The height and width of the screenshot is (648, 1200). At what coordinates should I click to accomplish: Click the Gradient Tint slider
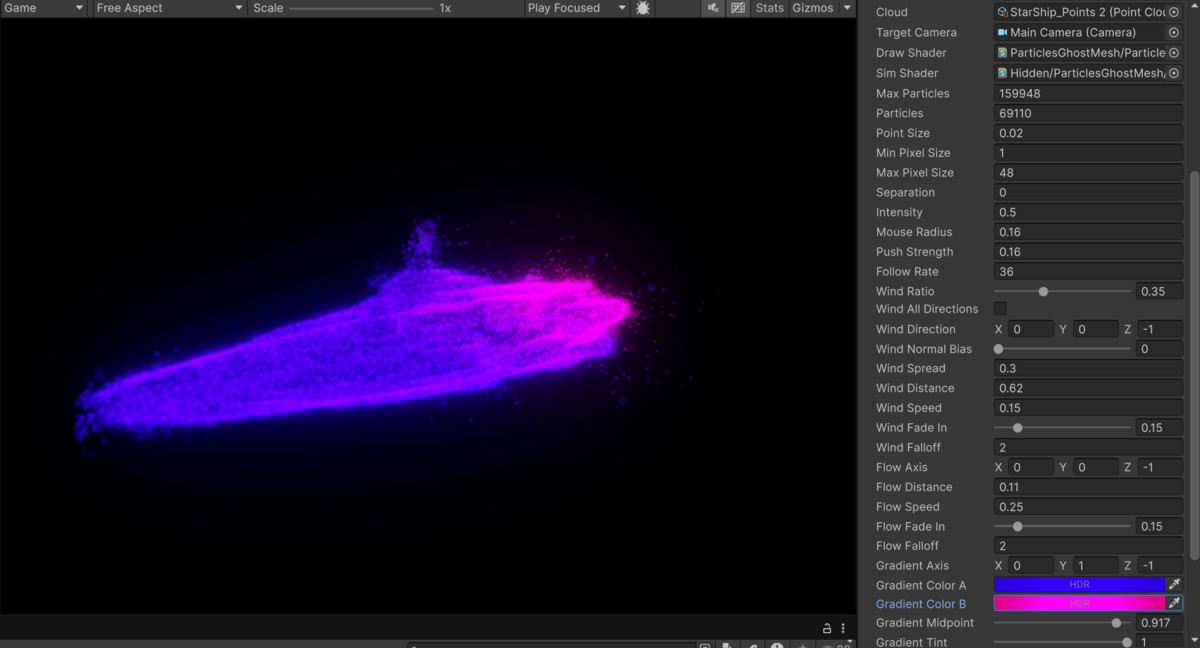click(1062, 642)
